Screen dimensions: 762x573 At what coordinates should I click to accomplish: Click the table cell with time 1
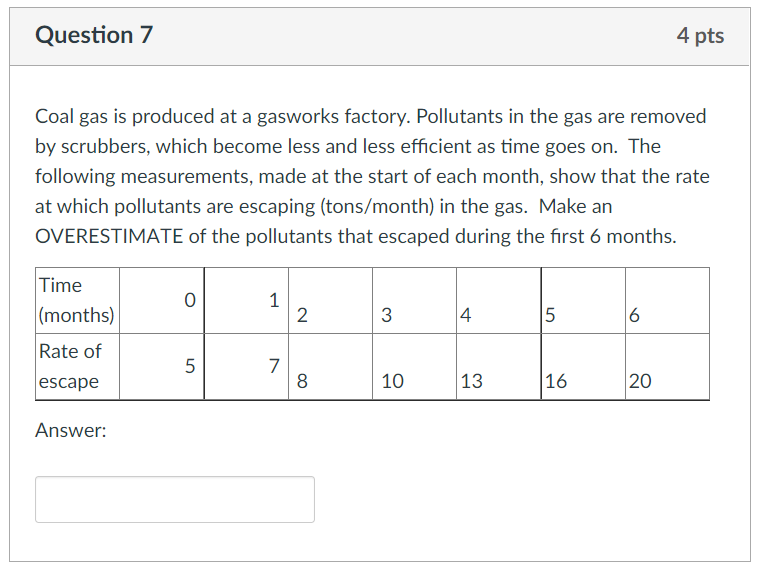(246, 300)
